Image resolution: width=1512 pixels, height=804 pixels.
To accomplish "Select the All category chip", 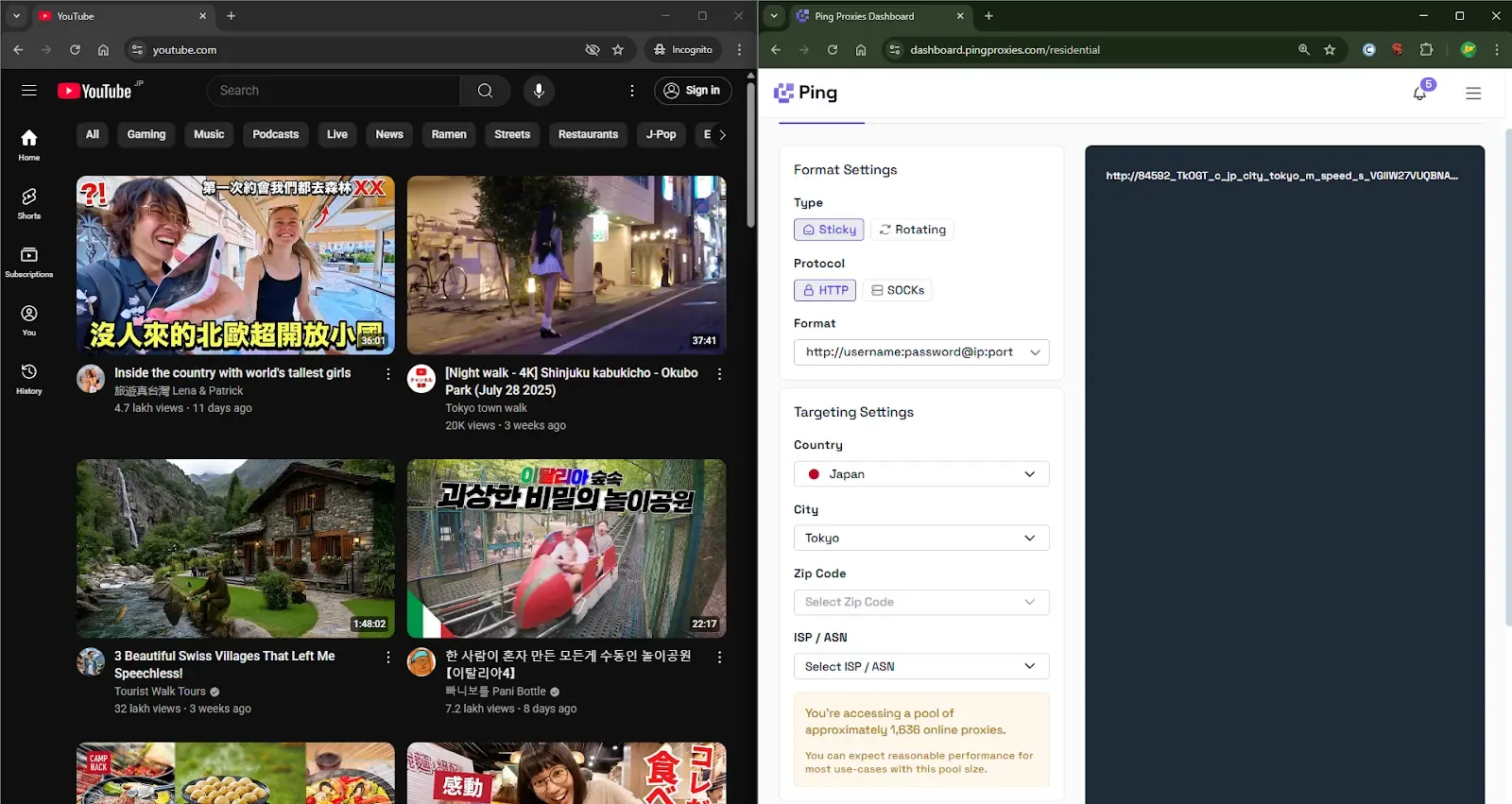I will click(93, 134).
